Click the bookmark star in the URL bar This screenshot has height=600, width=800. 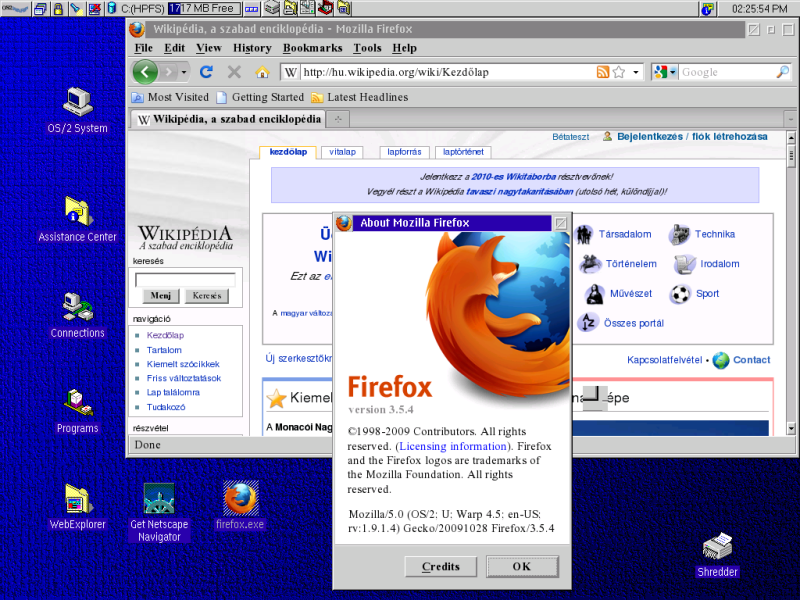coord(619,72)
